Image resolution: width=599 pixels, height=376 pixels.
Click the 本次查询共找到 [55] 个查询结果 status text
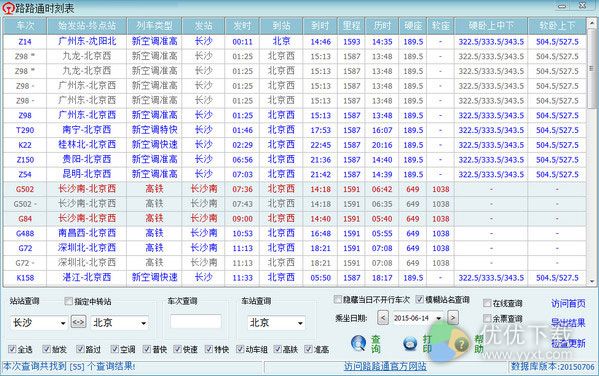(x=69, y=366)
